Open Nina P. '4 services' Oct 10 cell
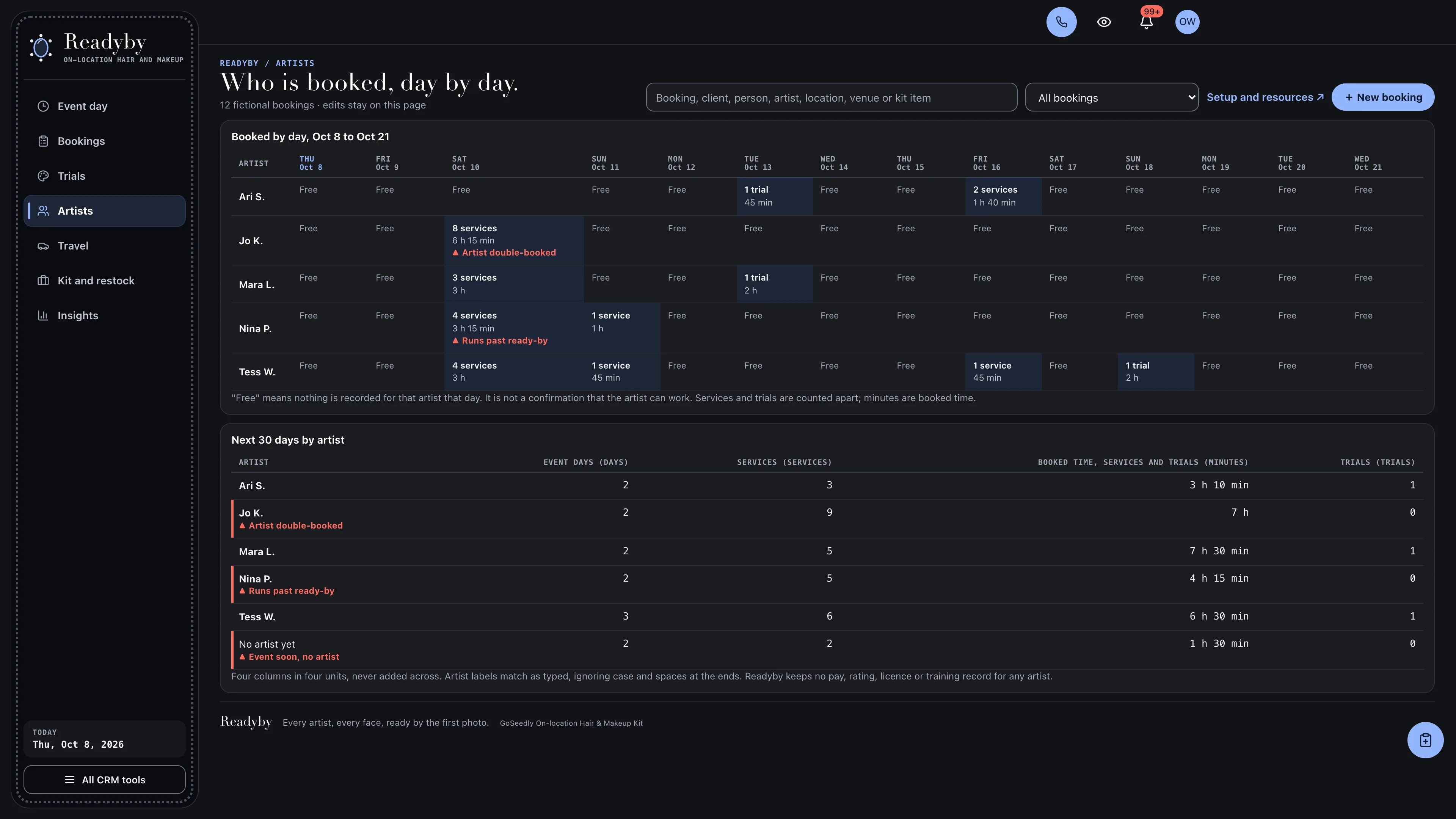The height and width of the screenshot is (819, 1456). point(514,328)
